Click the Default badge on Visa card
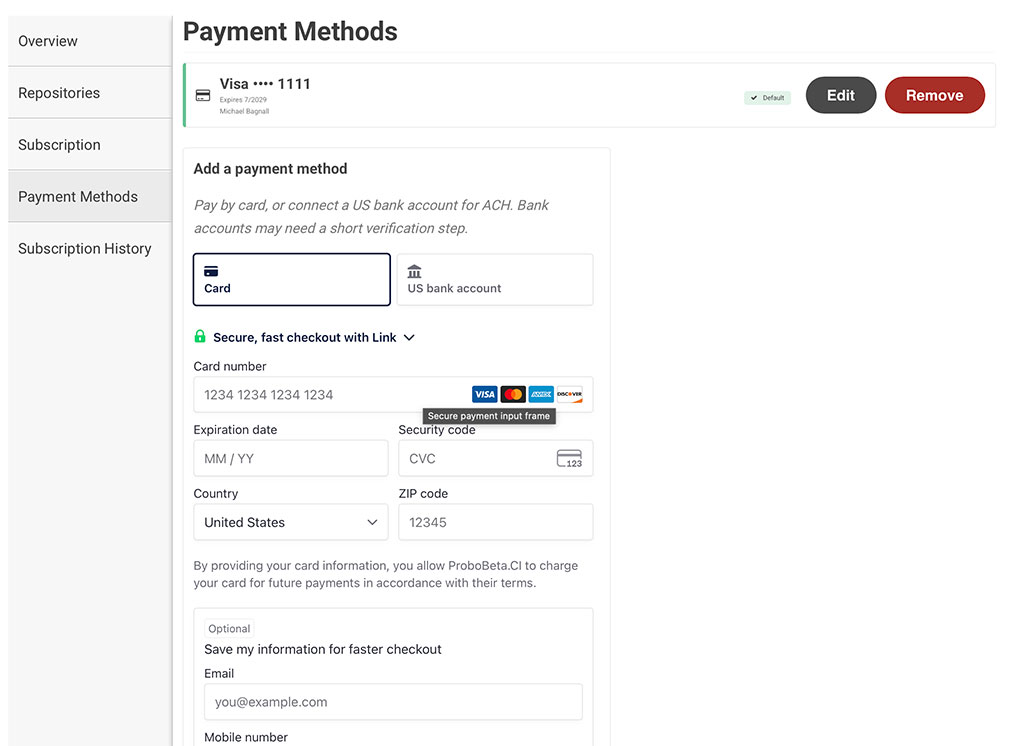The width and height of the screenshot is (1024, 746). click(767, 98)
